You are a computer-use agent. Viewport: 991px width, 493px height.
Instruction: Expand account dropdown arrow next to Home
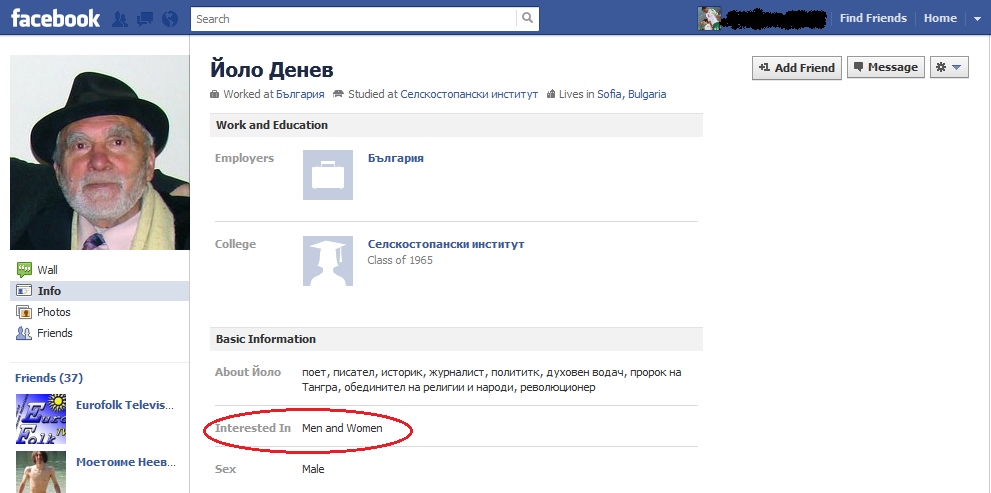[x=977, y=19]
